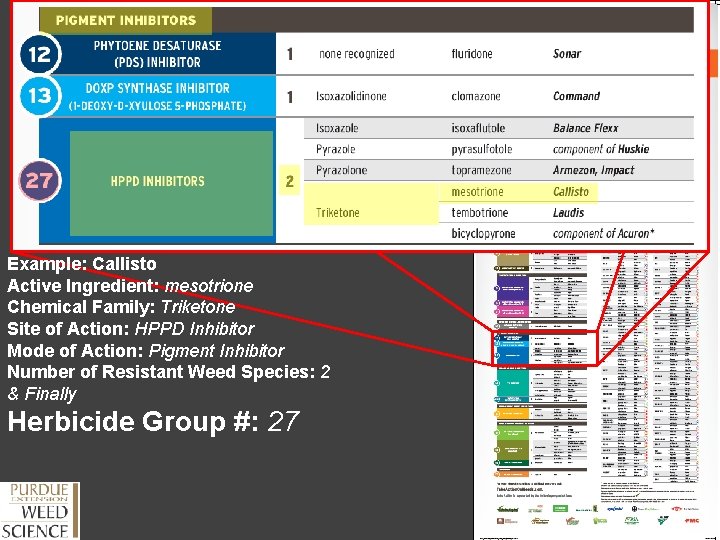Click 'Armezon, Impact' product names
The width and height of the screenshot is (720, 540).
[593, 170]
